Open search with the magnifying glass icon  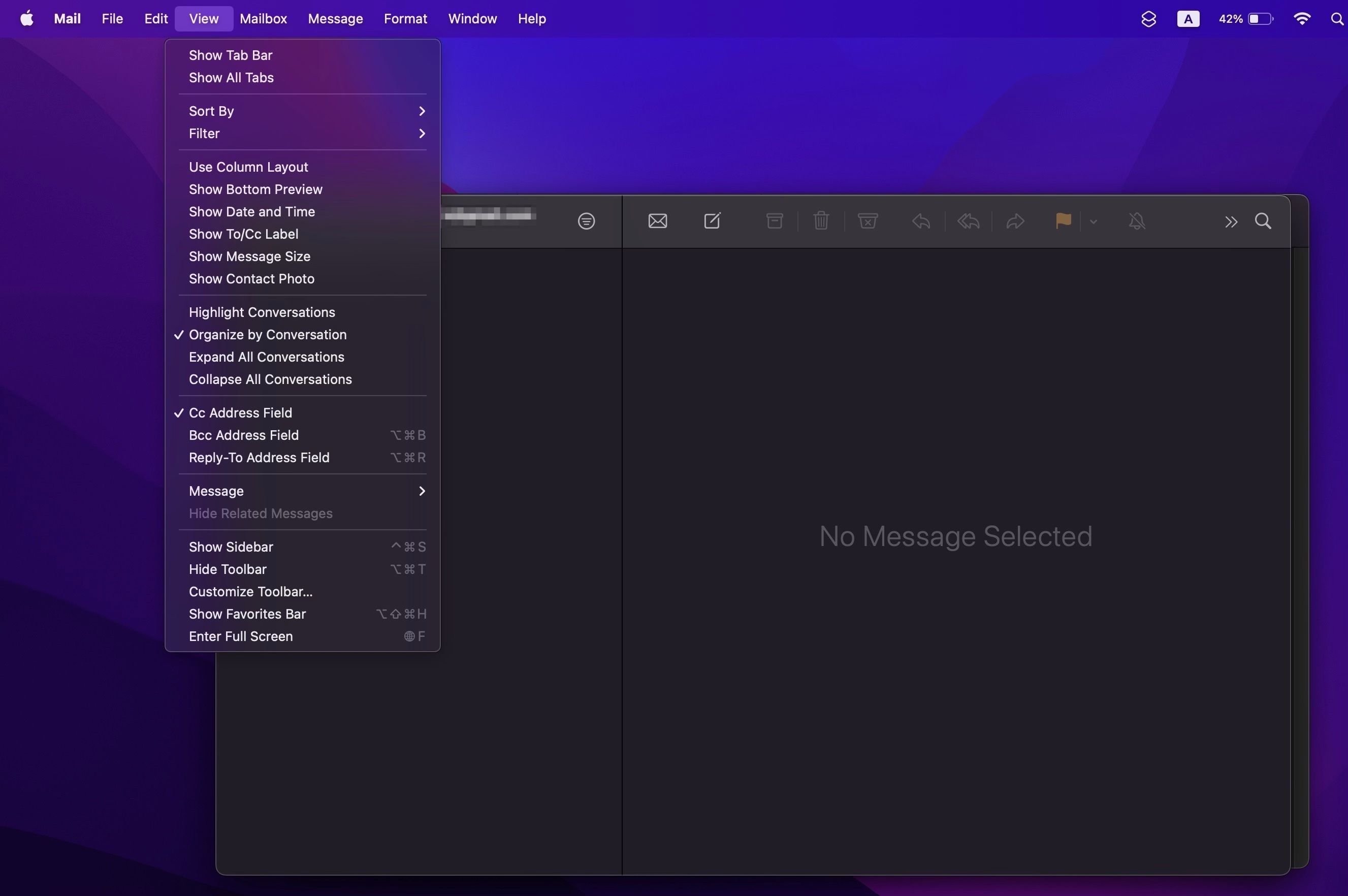[x=1263, y=220]
